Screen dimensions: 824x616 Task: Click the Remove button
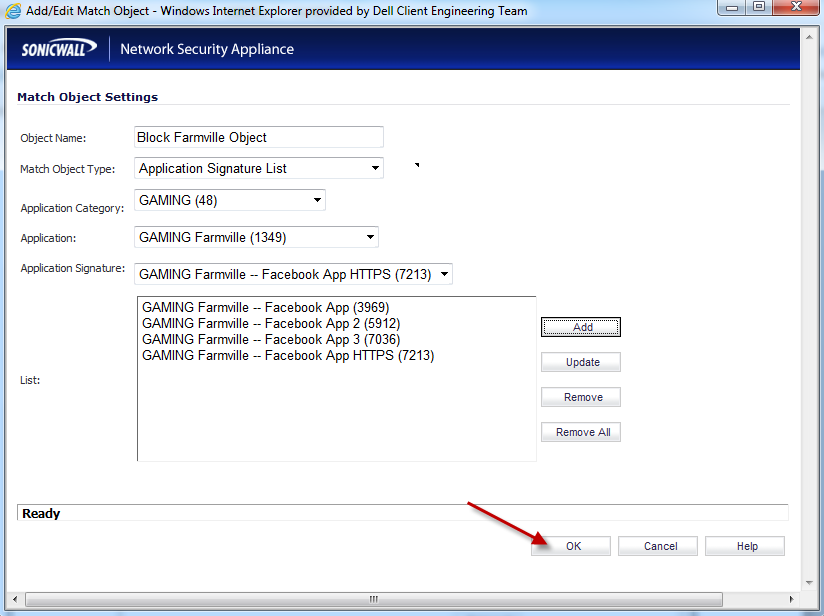(581, 397)
